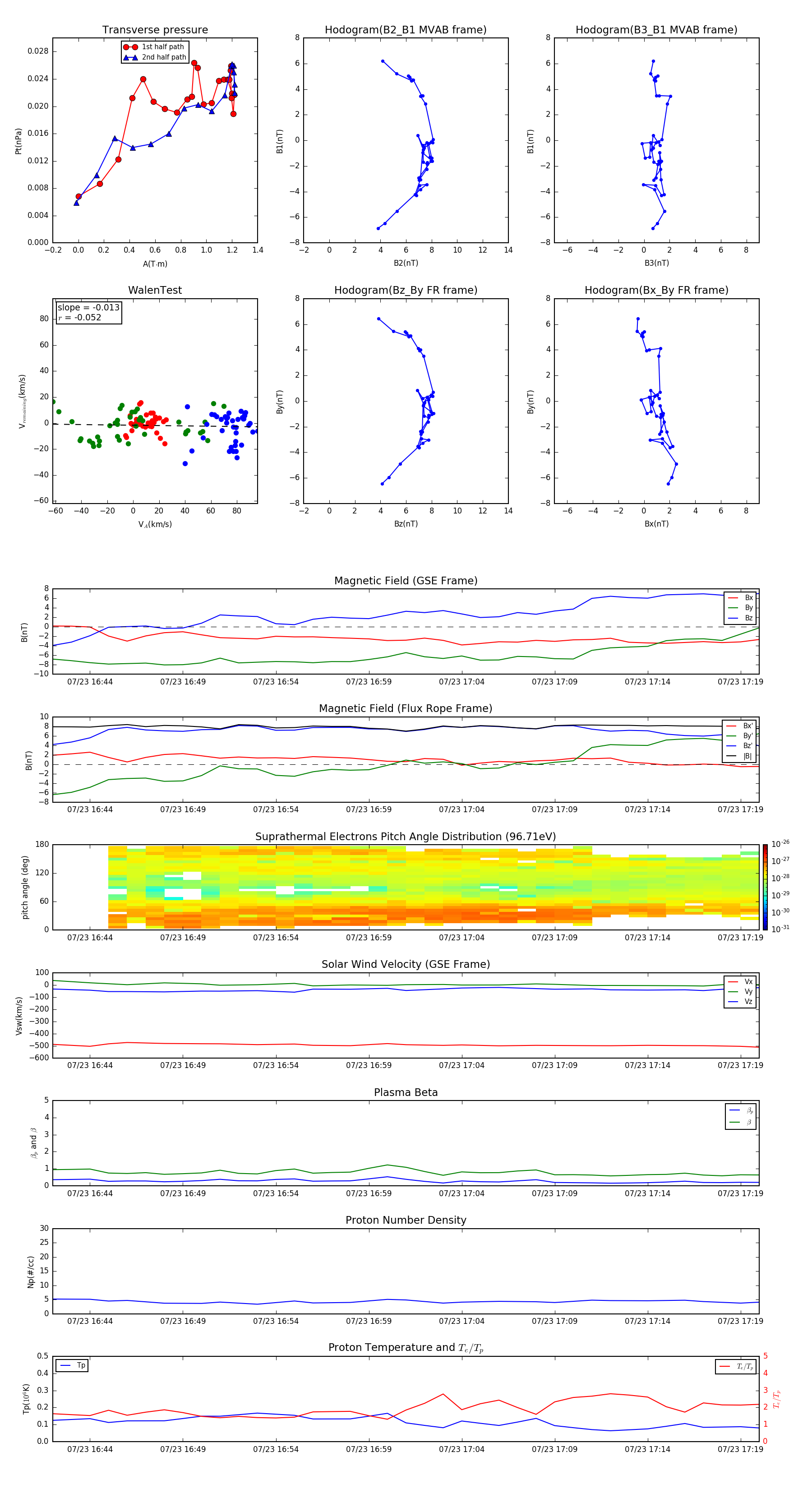Click the 0.028 tick on Transverse pressure axis
Viewport: 812px width, 1489px height.
pyautogui.click(x=38, y=51)
